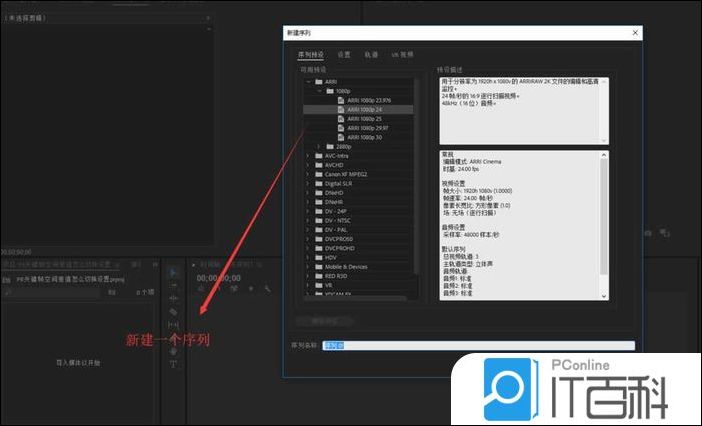
Task: Click the folder icon next to AVCHD
Action: 319,165
